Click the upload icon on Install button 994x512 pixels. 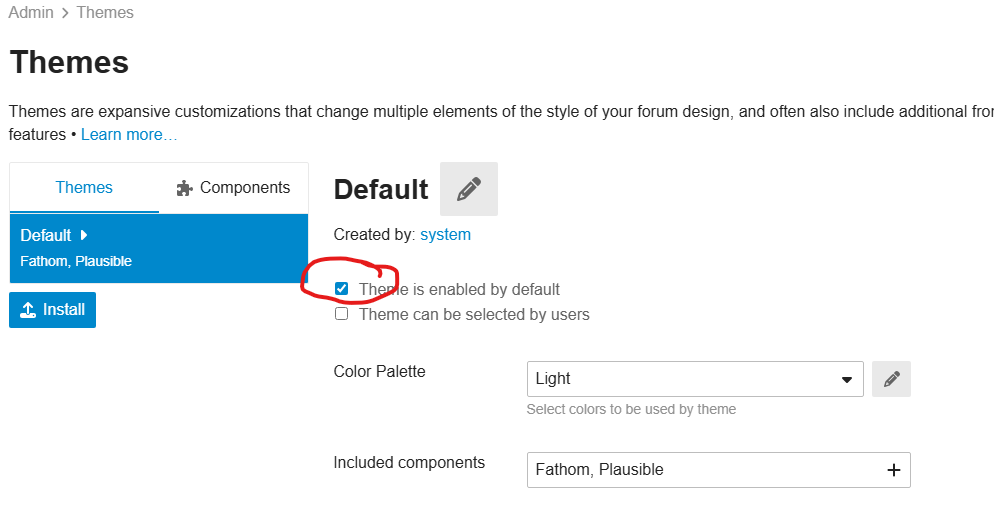pyautogui.click(x=28, y=310)
